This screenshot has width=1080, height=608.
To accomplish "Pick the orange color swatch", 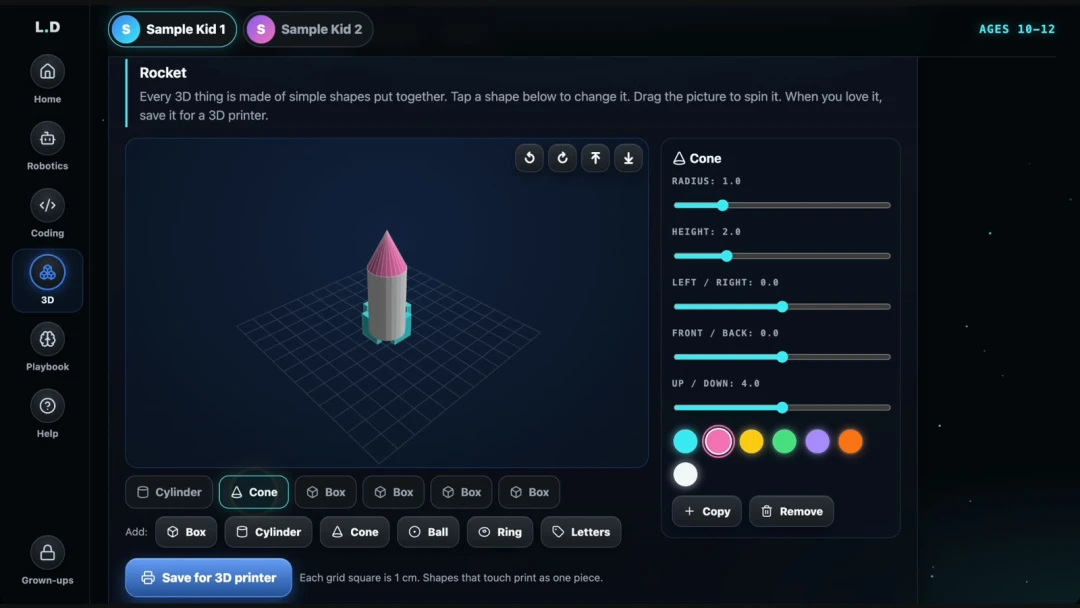I will [x=851, y=441].
